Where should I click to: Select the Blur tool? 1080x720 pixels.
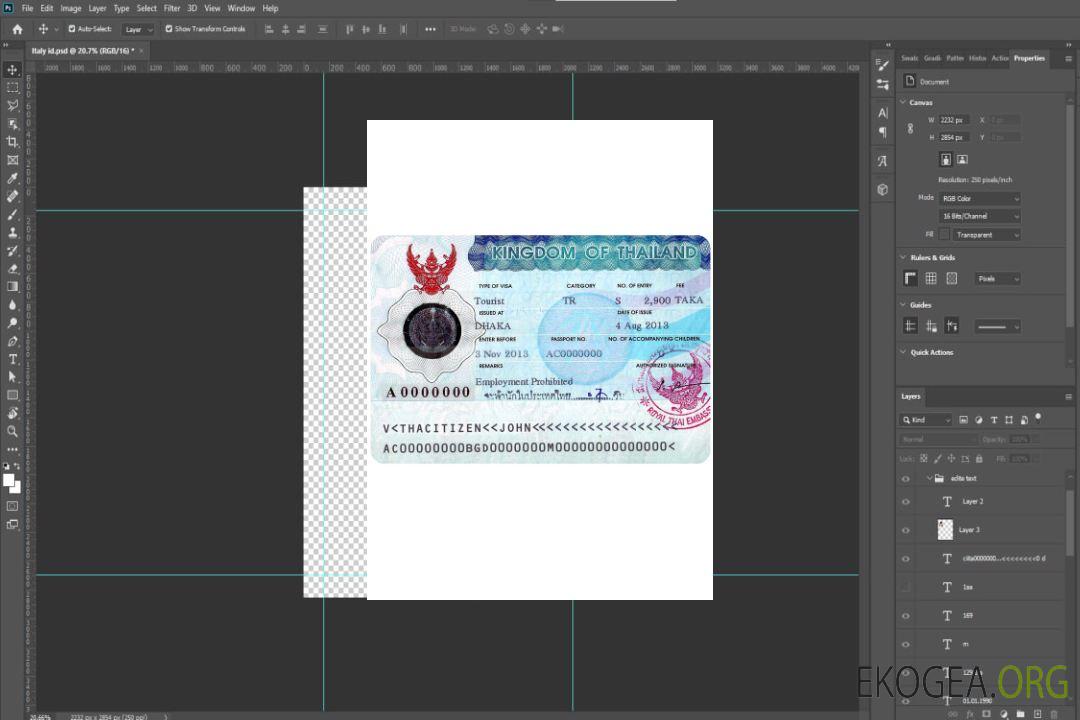(12, 305)
